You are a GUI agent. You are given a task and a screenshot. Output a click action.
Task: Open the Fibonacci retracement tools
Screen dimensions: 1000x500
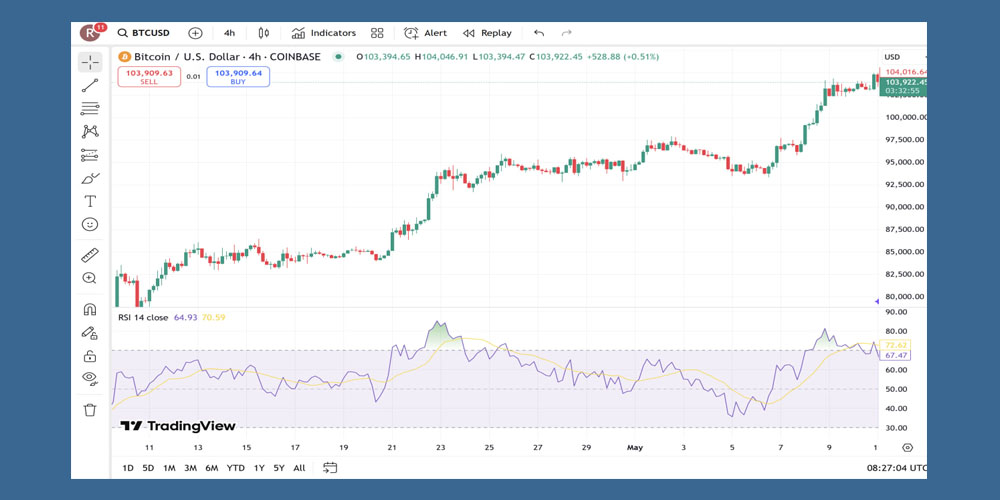[x=90, y=109]
